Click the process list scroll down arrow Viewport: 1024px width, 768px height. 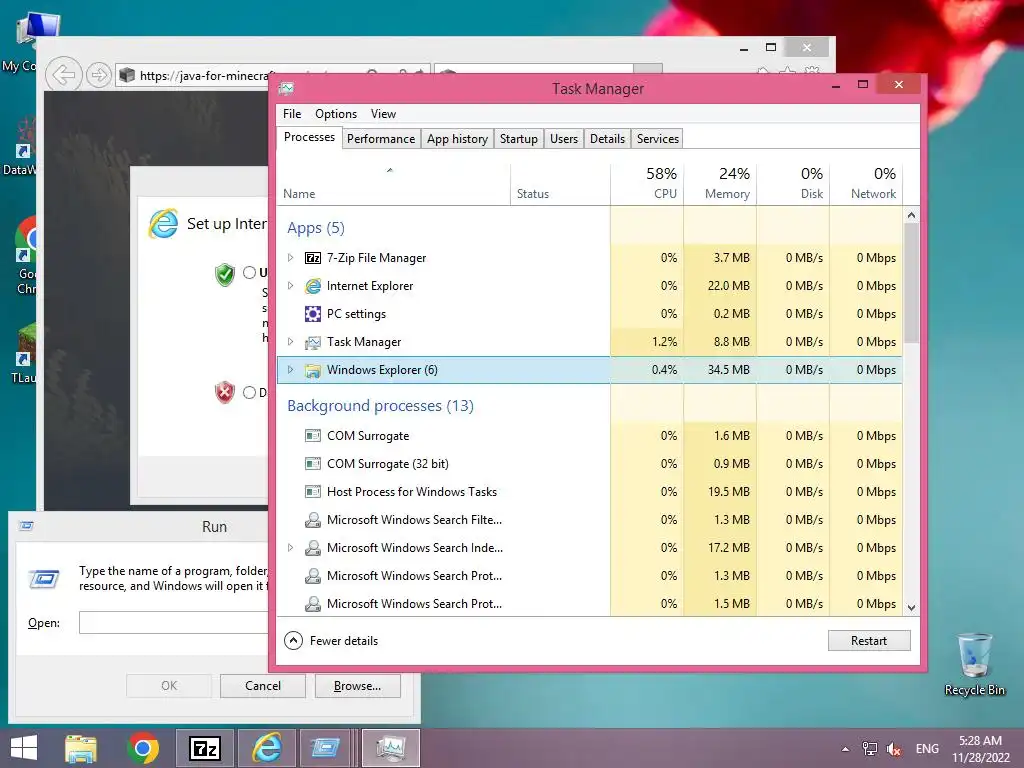912,608
